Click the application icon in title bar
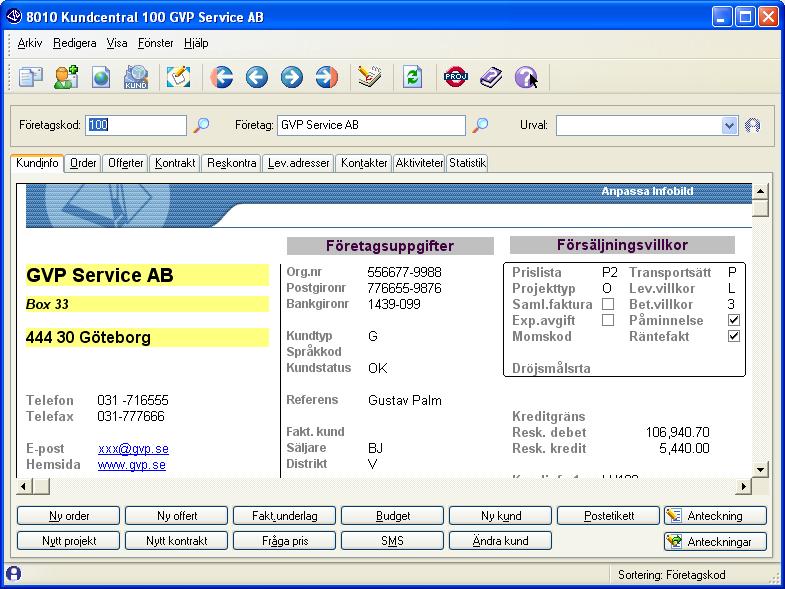The width and height of the screenshot is (785, 589). (14, 17)
